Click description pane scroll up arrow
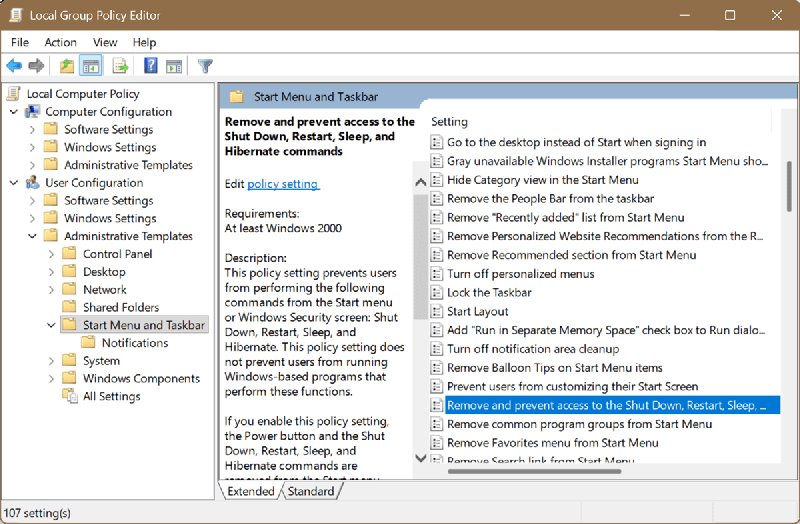Image resolution: width=800 pixels, height=524 pixels. click(x=420, y=182)
